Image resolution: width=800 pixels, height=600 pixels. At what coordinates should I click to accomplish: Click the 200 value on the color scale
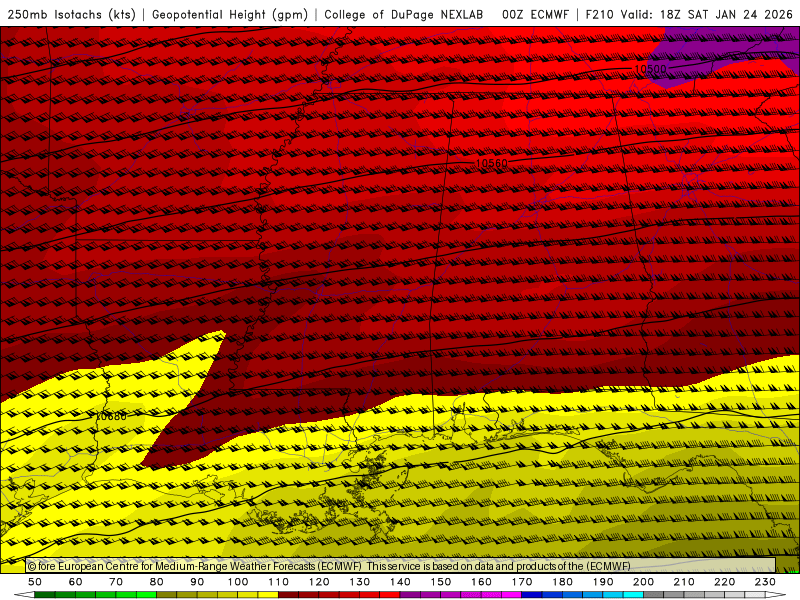643,582
